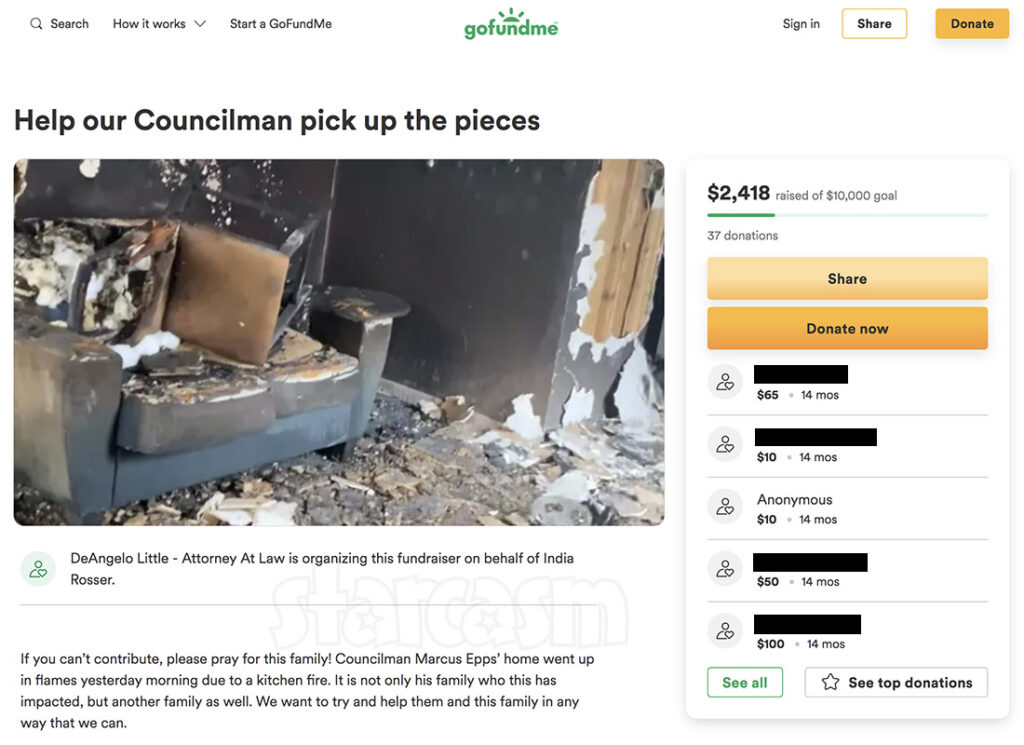Click the avatar beside the $50 donation
The image size is (1024, 745).
click(x=725, y=568)
